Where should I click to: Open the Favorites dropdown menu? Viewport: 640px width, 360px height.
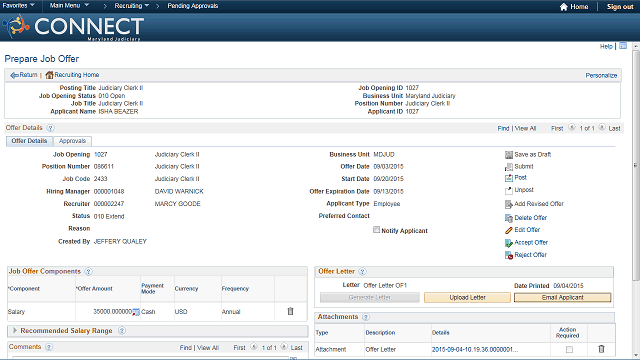click(x=18, y=6)
